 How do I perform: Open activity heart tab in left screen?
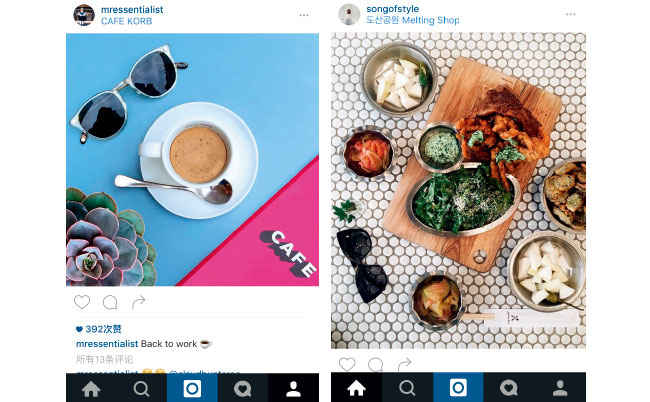[x=243, y=389]
